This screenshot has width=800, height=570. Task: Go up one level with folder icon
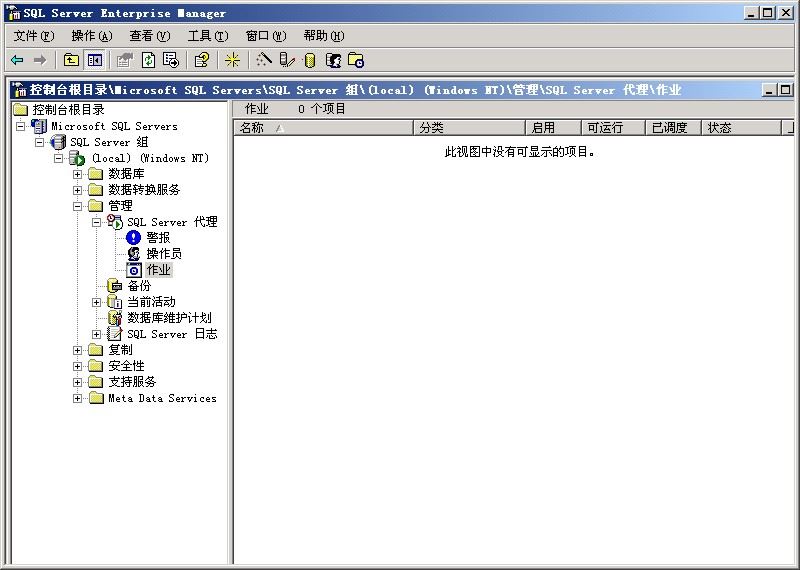[x=71, y=60]
